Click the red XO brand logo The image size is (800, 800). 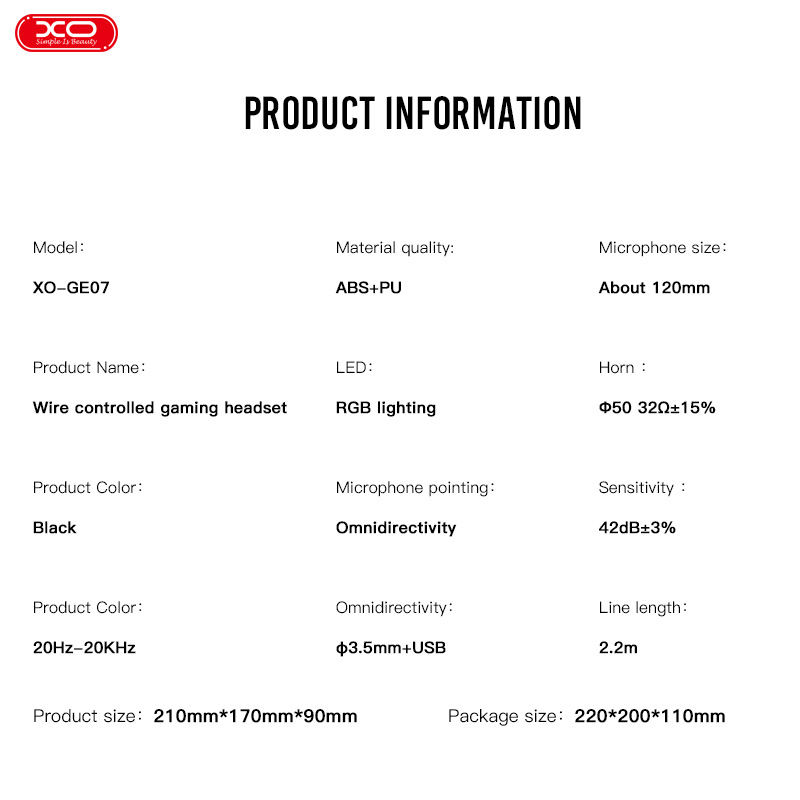67,31
